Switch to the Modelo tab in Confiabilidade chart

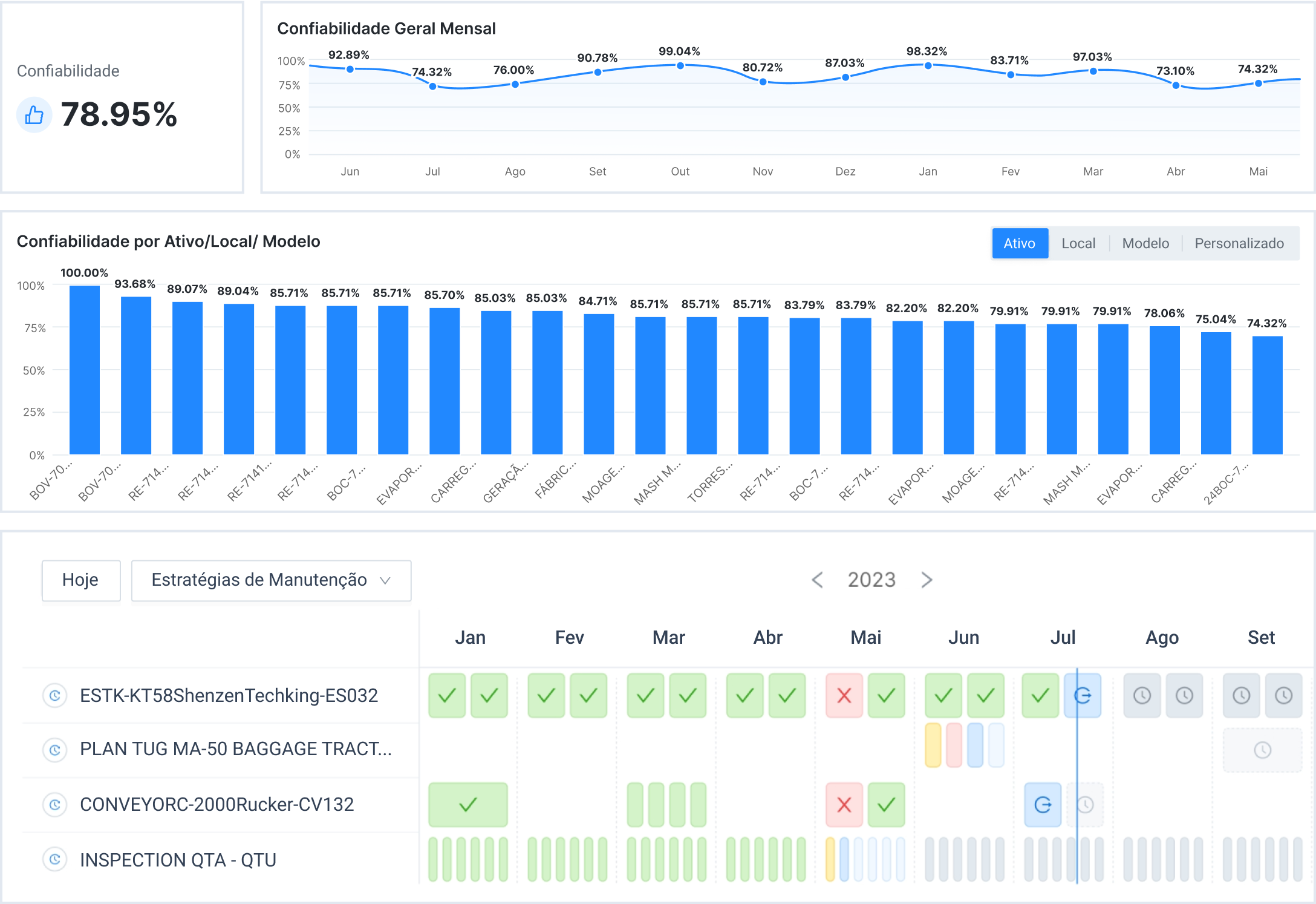coord(1147,240)
